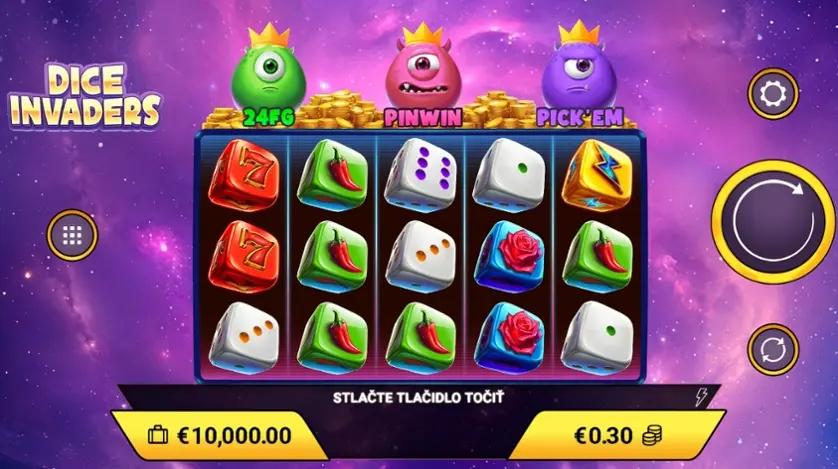Viewport: 838px width, 469px height.
Task: Click the bottom-right single green dot dice
Action: (597, 338)
